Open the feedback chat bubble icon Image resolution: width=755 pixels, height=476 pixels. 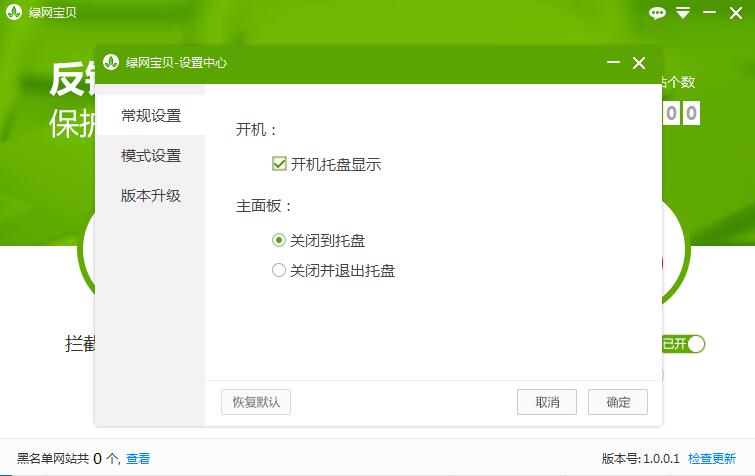pyautogui.click(x=657, y=13)
